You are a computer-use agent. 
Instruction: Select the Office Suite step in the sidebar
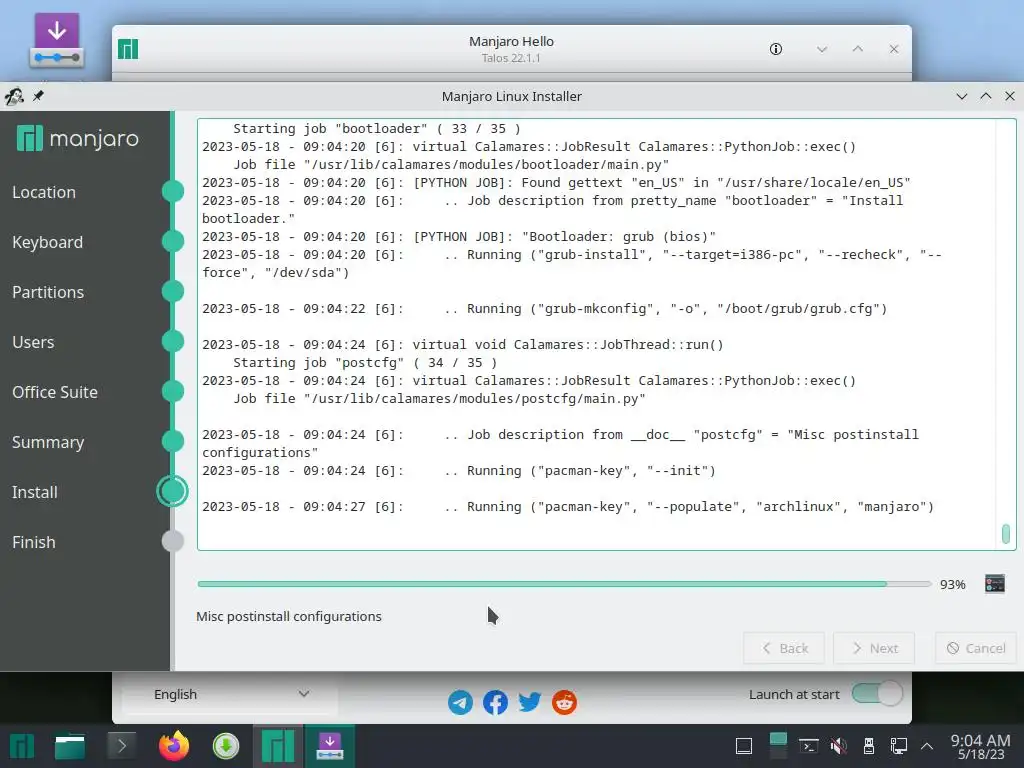[x=55, y=392]
